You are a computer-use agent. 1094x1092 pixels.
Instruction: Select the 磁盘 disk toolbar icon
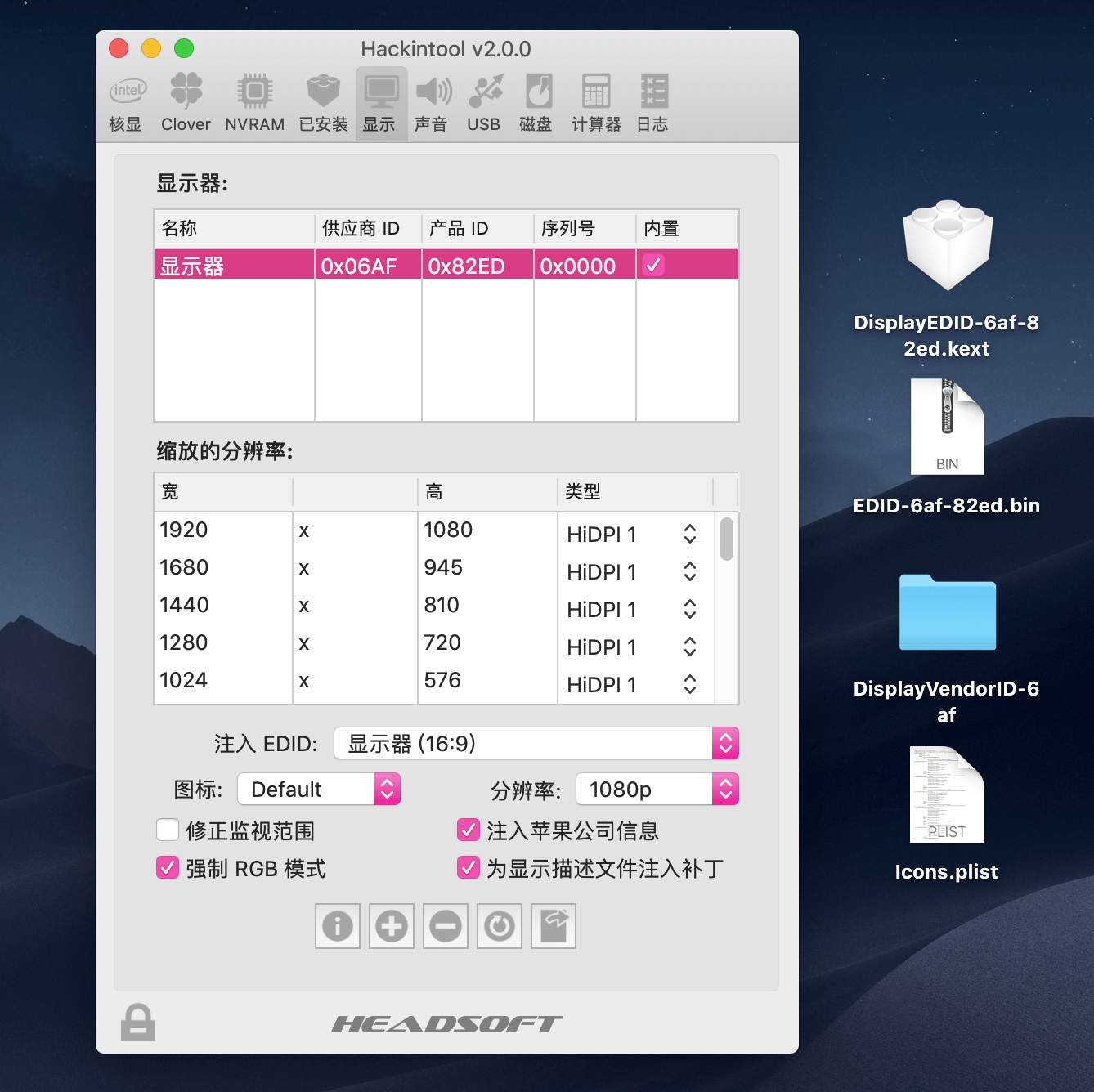pos(536,100)
